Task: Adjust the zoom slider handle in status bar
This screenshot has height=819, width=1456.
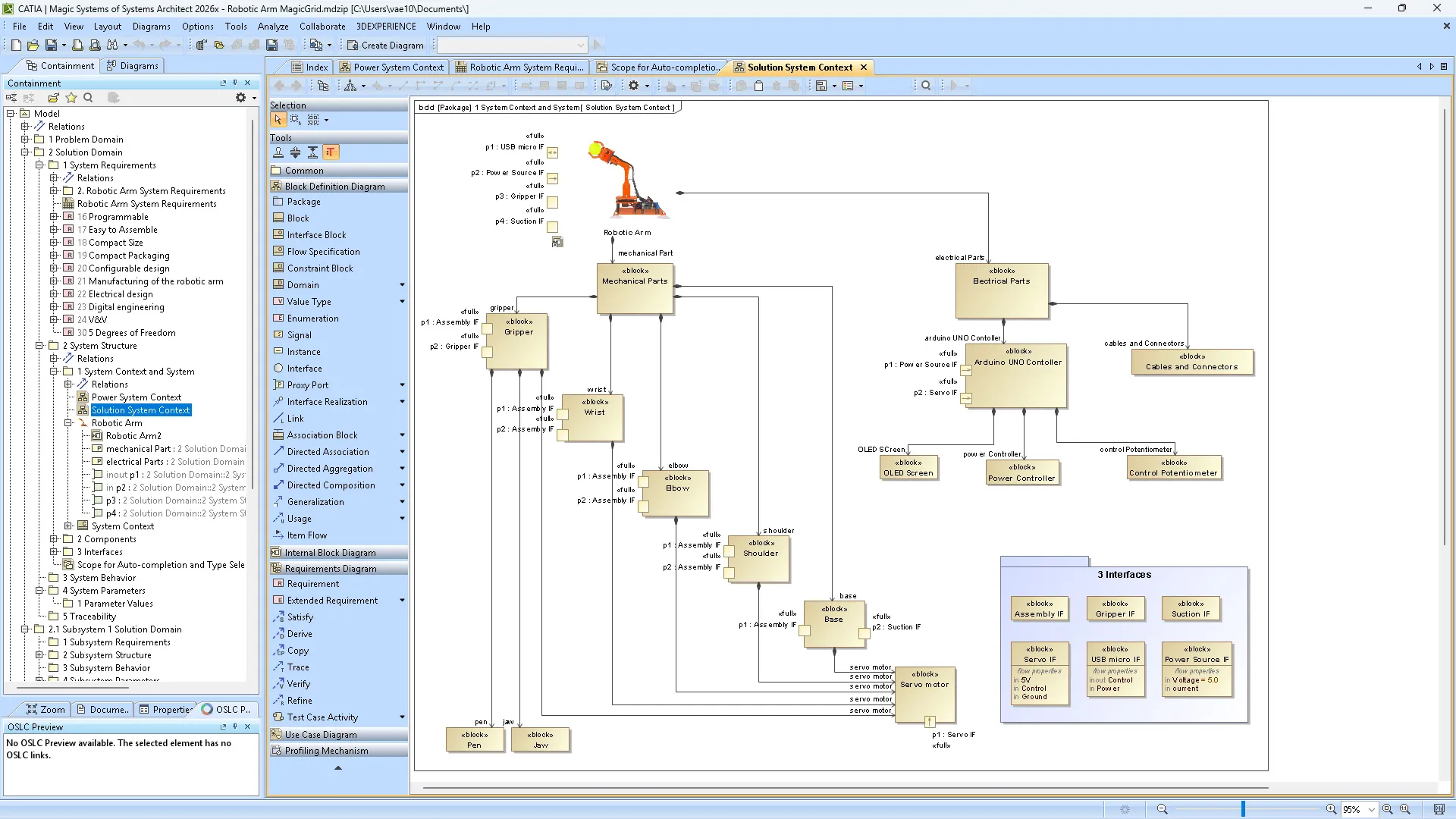Action: click(1243, 809)
